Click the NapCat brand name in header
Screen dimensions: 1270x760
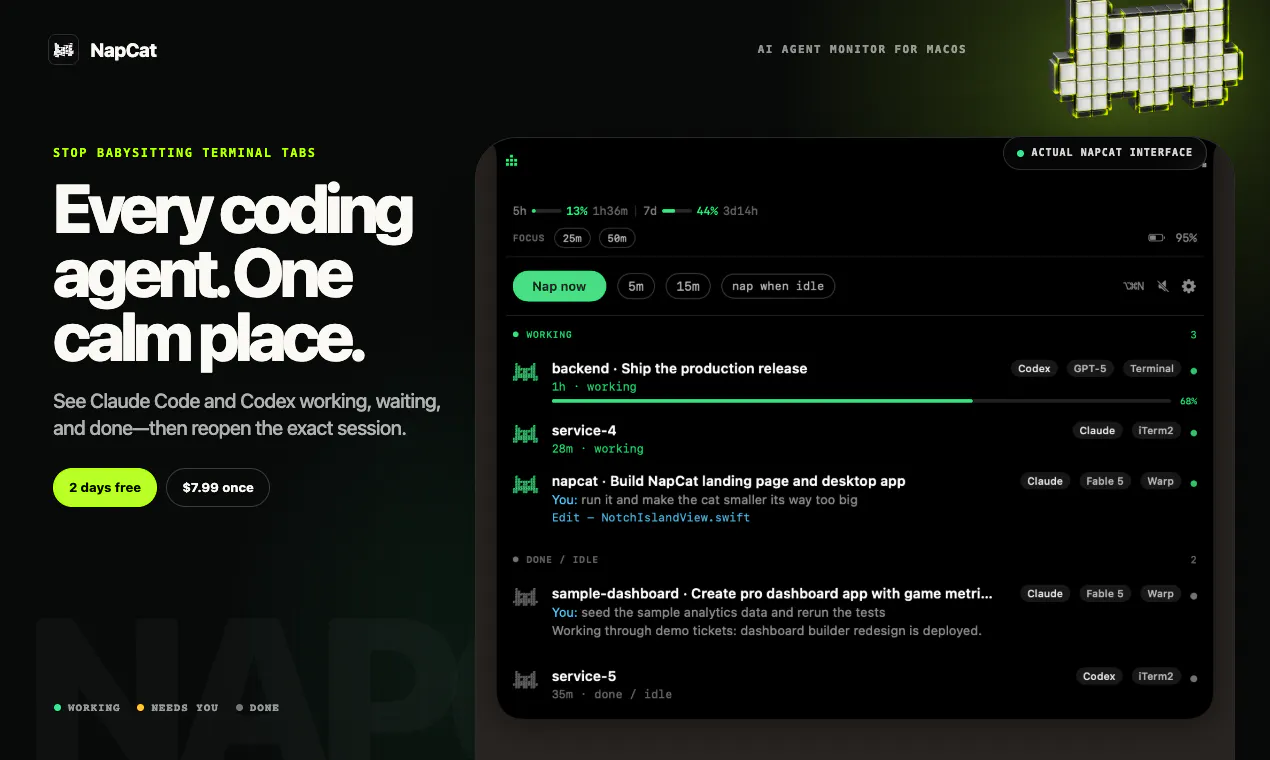(123, 50)
